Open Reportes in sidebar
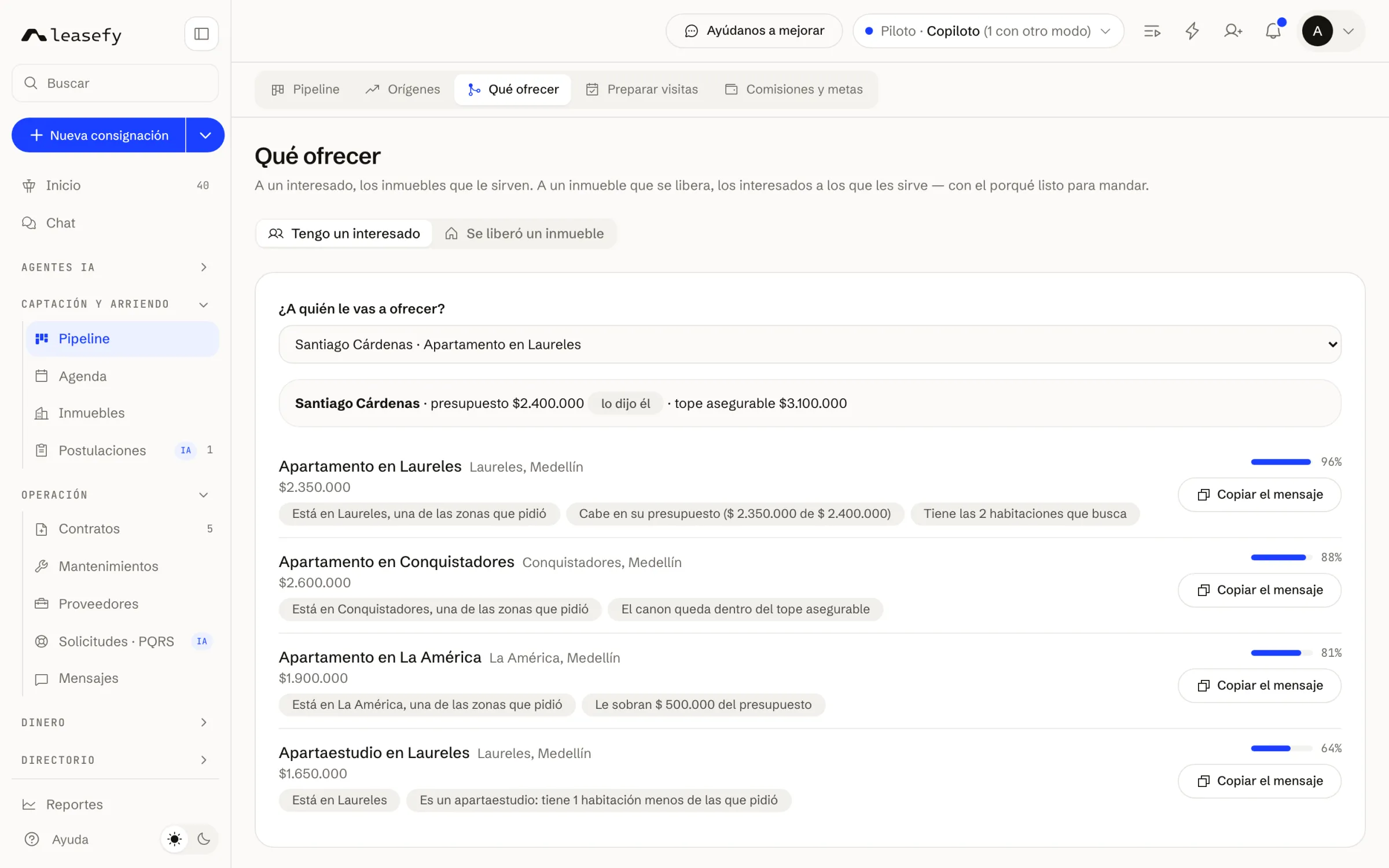This screenshot has width=1389, height=868. 115,804
